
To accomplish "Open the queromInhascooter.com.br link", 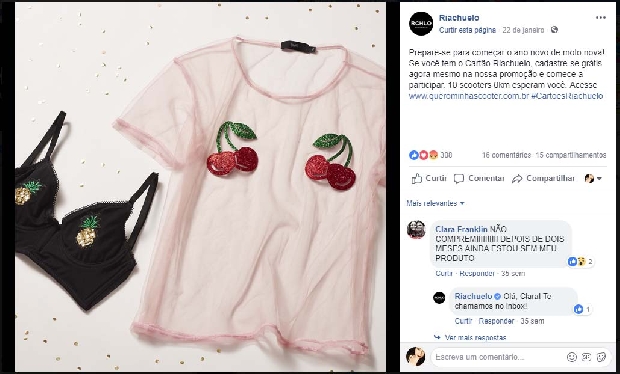I will [469, 96].
